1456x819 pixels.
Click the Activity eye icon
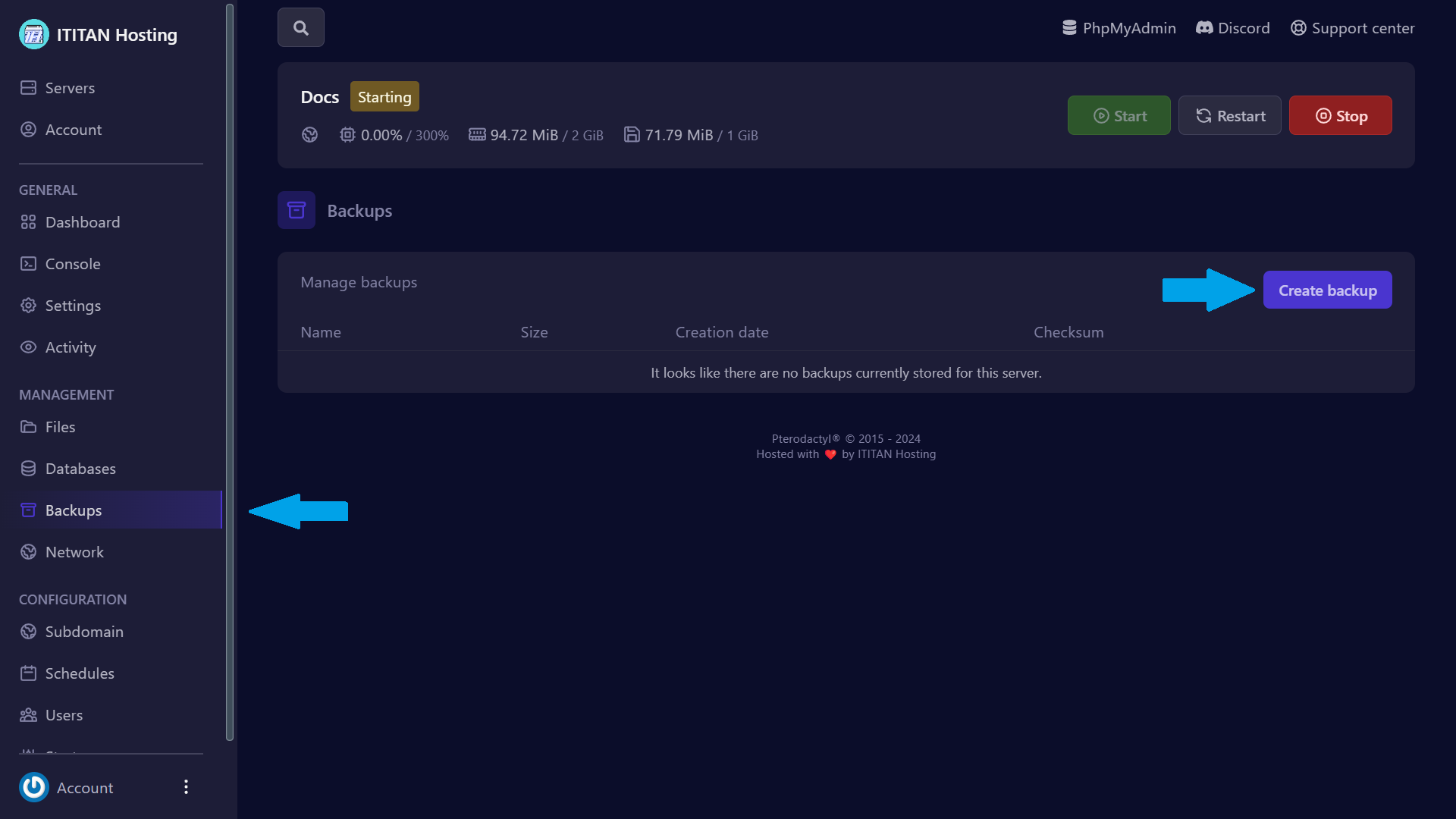point(28,347)
